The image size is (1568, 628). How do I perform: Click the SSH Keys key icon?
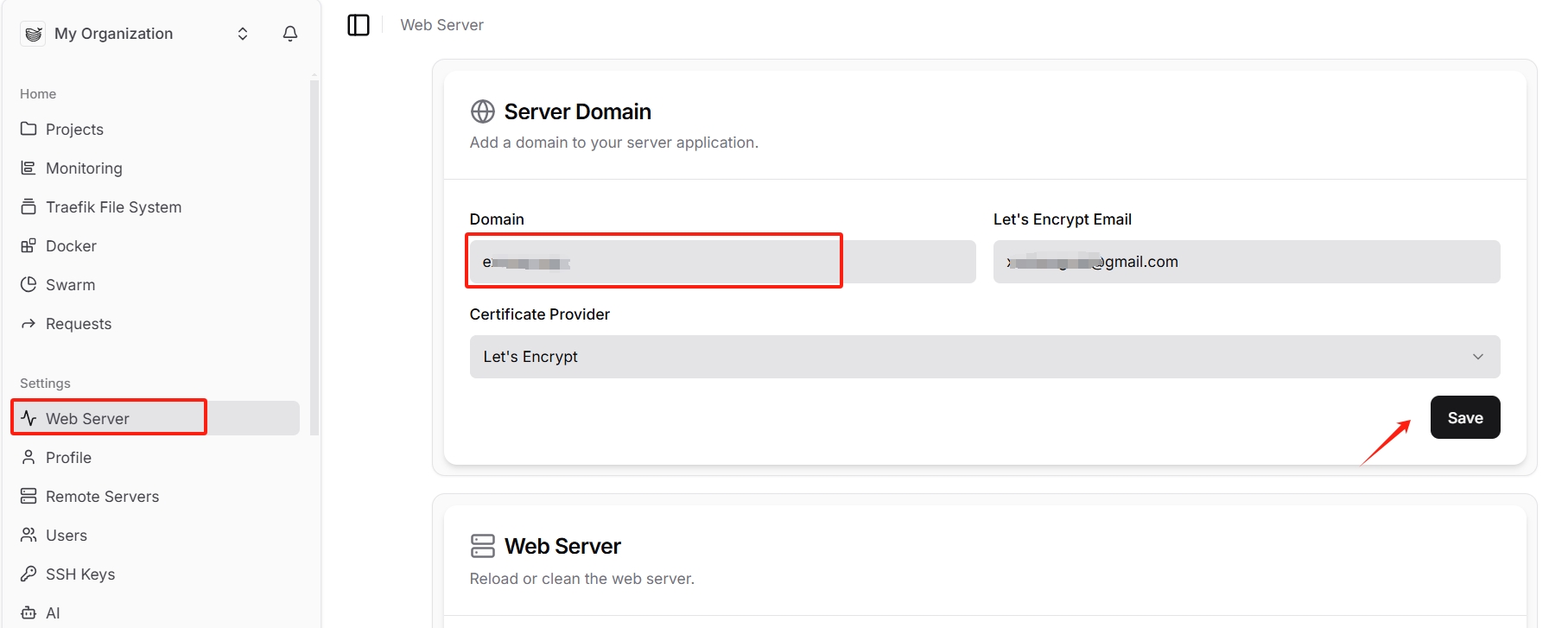(29, 574)
